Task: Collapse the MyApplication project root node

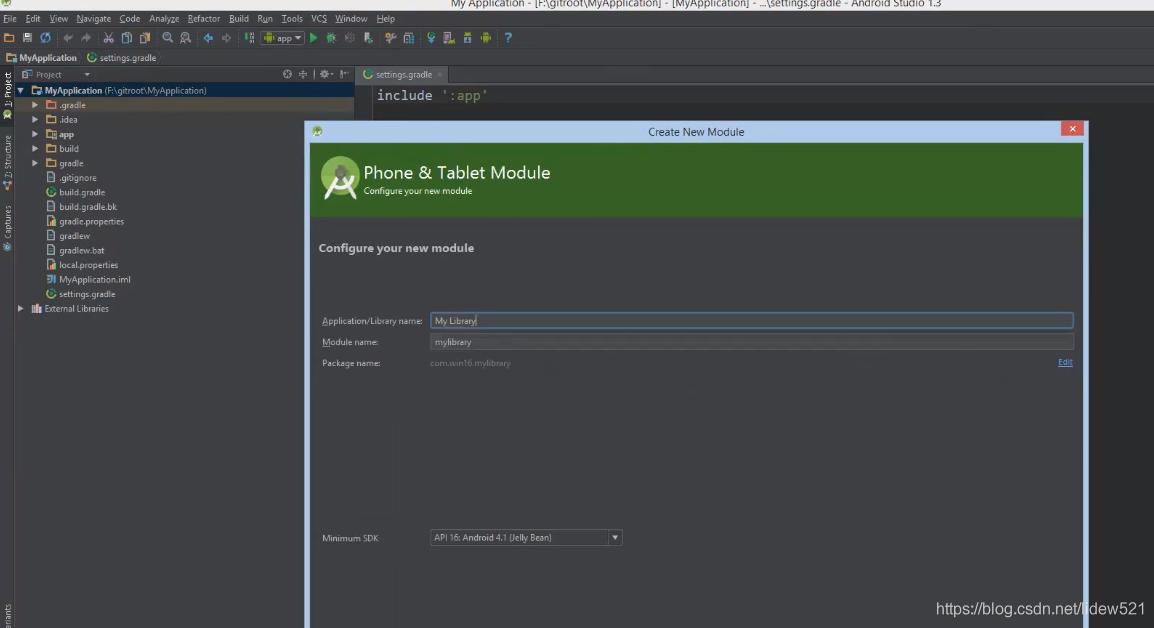Action: 19,90
